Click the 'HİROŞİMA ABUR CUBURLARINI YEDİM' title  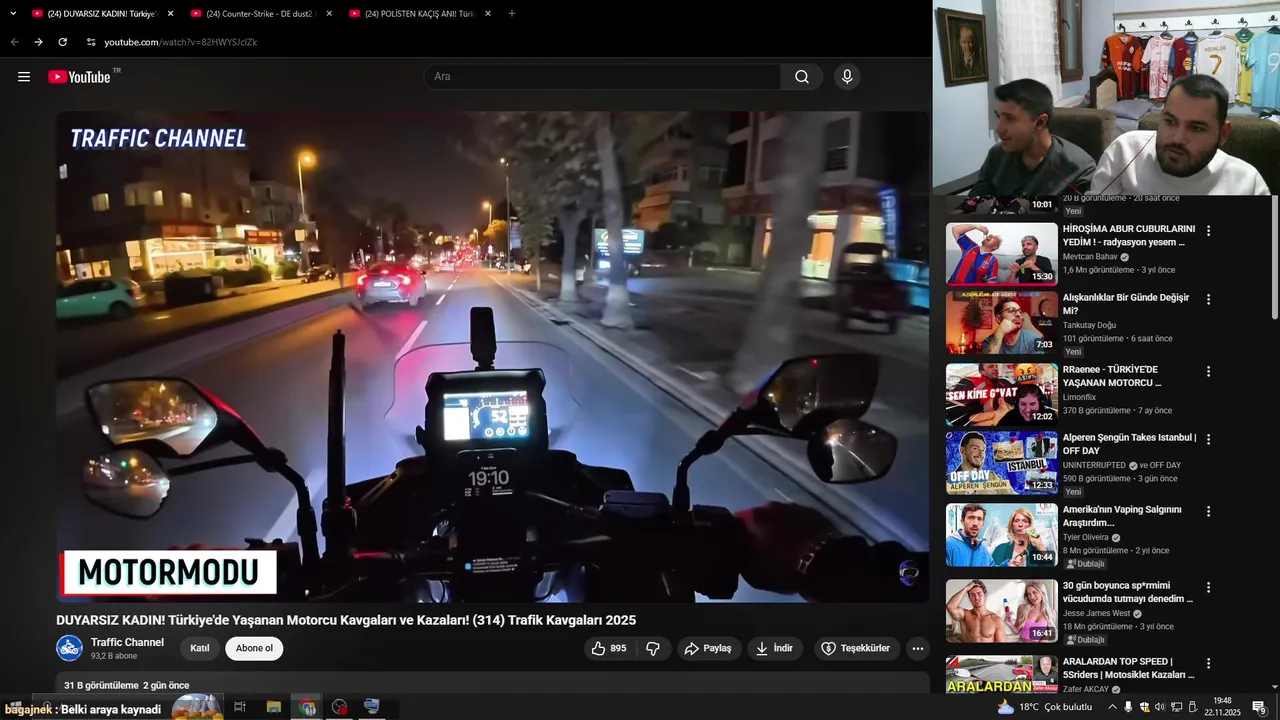1128,235
